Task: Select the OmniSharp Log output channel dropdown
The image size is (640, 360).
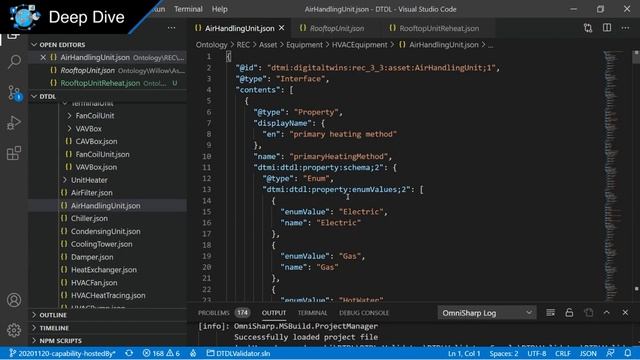Action: [487, 313]
